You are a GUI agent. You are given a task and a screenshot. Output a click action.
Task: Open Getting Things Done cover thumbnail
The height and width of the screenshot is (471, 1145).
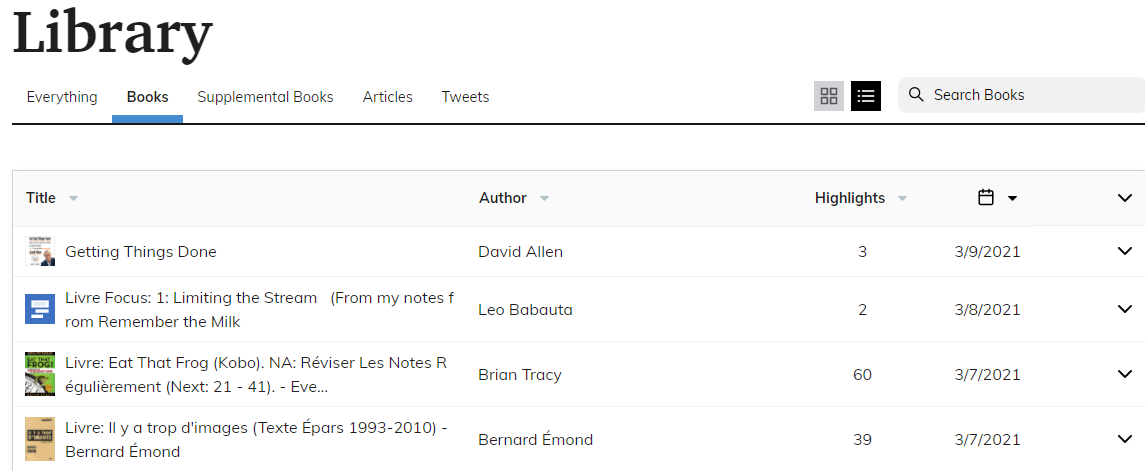click(40, 251)
